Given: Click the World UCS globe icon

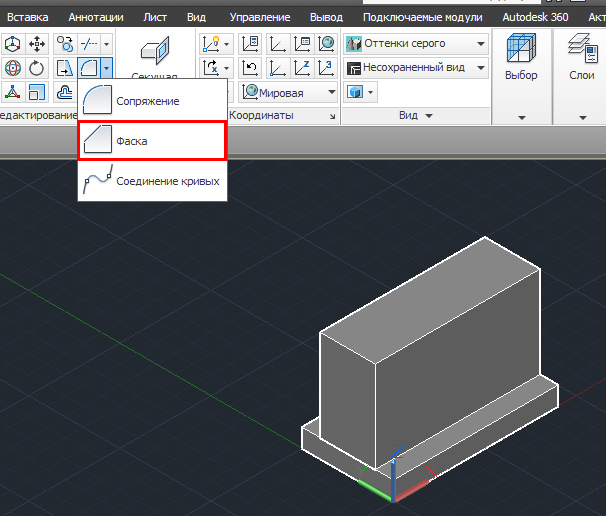Looking at the screenshot, I should pyautogui.click(x=326, y=44).
